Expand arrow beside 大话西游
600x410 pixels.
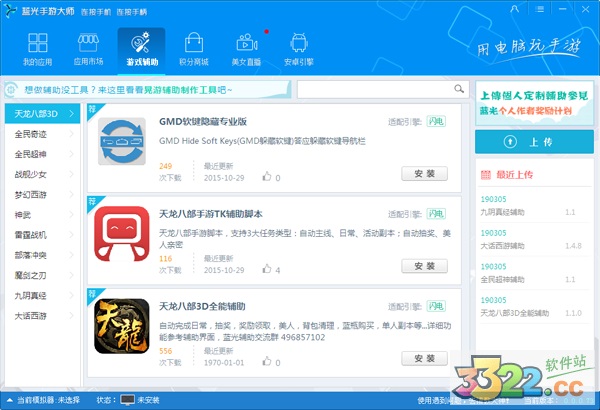[72, 315]
